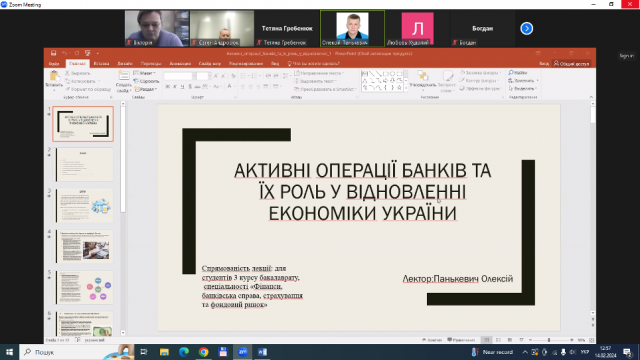Open the Section (Раздел) dropdown
Screen dimensions: 640x360
[x=145, y=89]
